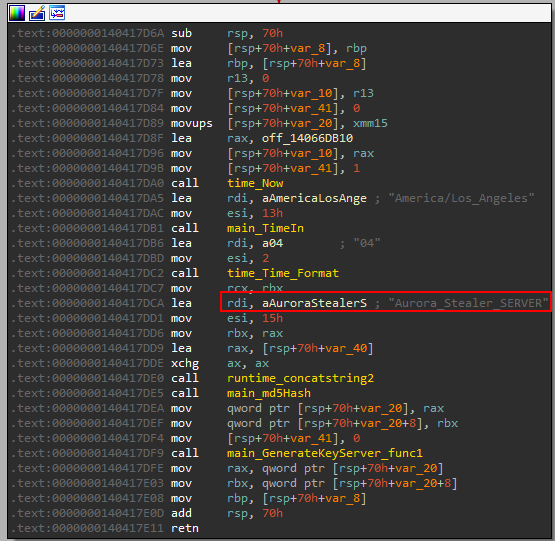Select the r13, 0 operands
This screenshot has width=555, height=541.
248,79
